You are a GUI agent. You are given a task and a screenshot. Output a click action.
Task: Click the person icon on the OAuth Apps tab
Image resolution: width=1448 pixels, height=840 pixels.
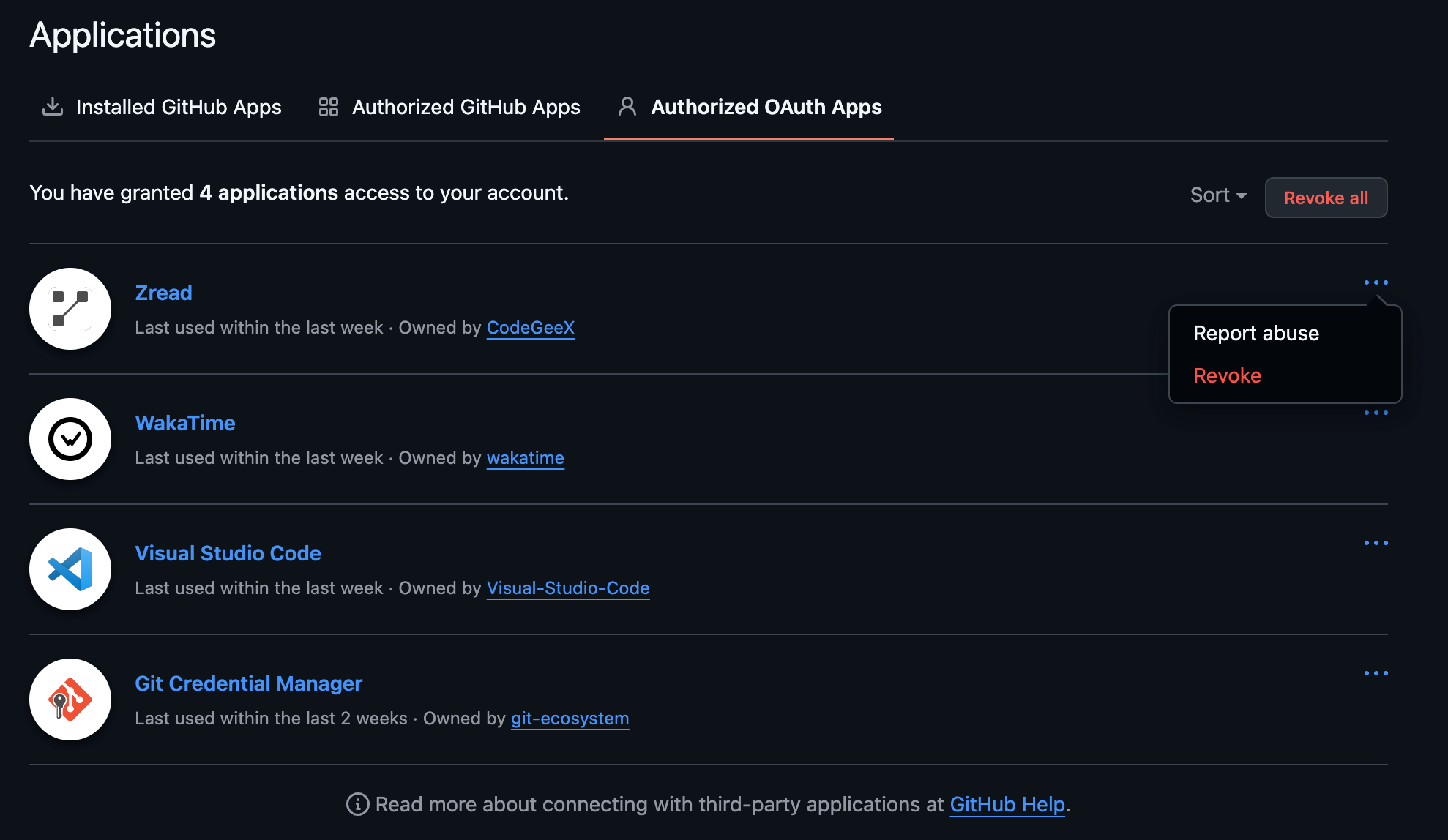pyautogui.click(x=627, y=107)
